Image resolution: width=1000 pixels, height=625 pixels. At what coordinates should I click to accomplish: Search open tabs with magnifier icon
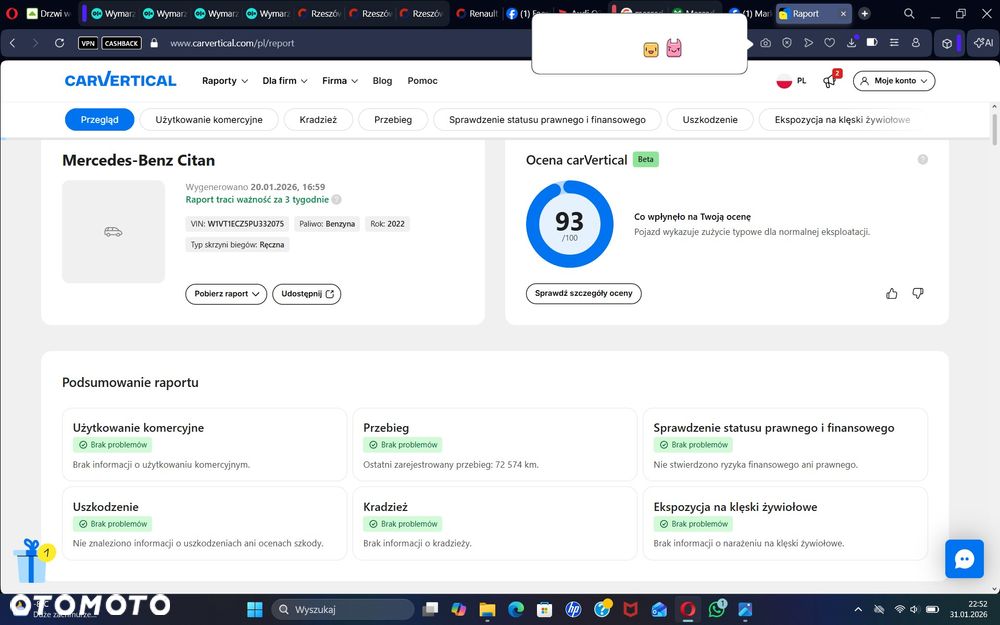909,13
